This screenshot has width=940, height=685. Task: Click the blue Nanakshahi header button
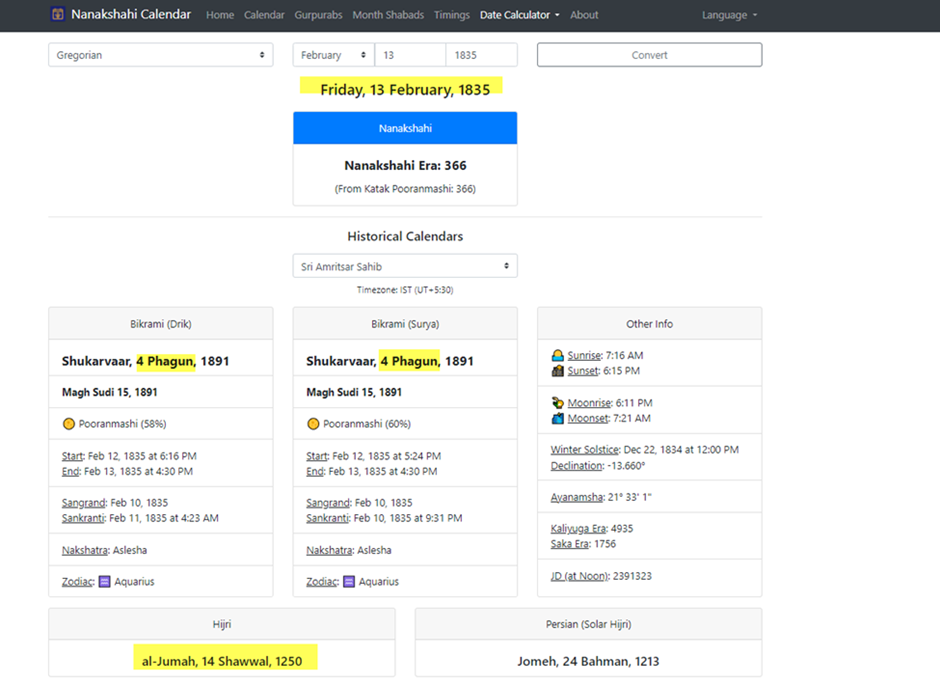pyautogui.click(x=405, y=128)
